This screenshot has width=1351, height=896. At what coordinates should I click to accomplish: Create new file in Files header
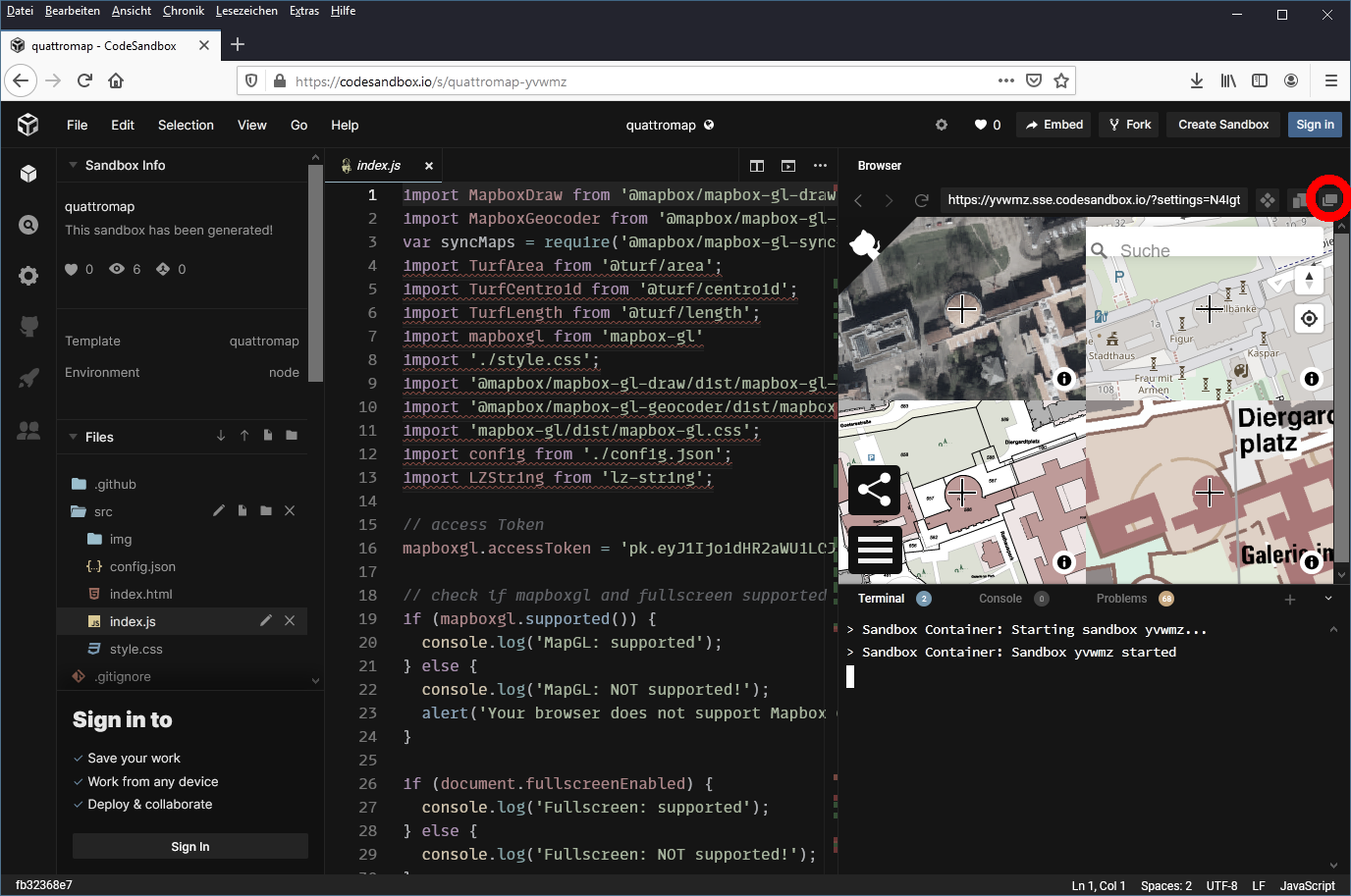click(268, 436)
